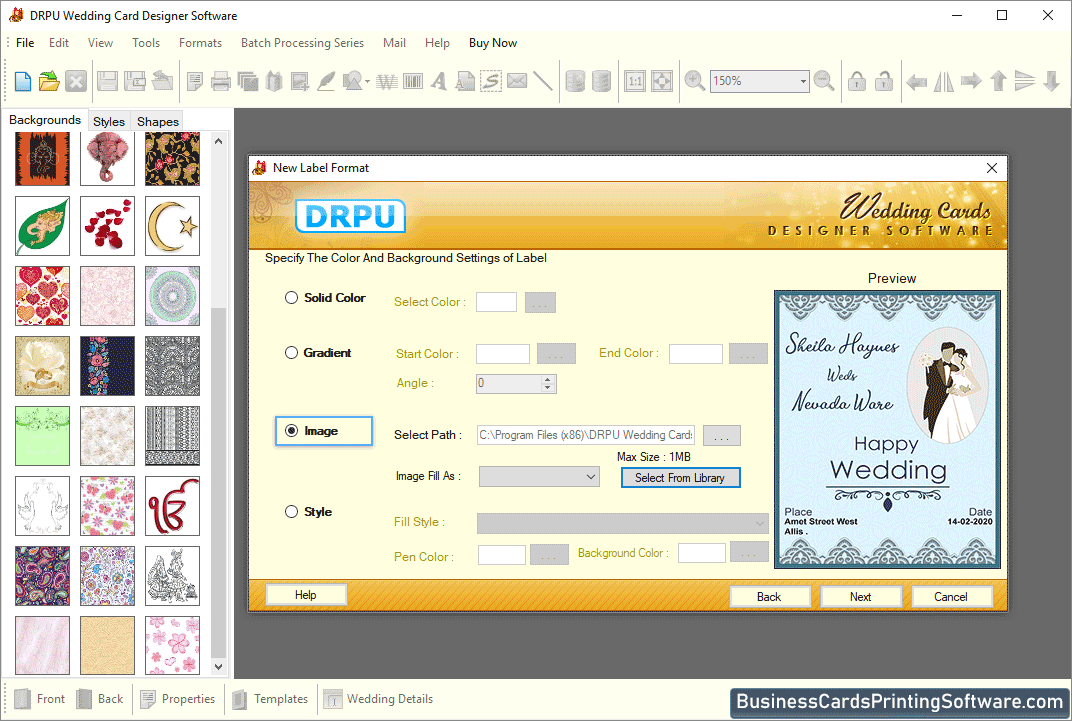Screen dimensions: 1072x721
Task: Select the Image radio button
Action: (291, 431)
